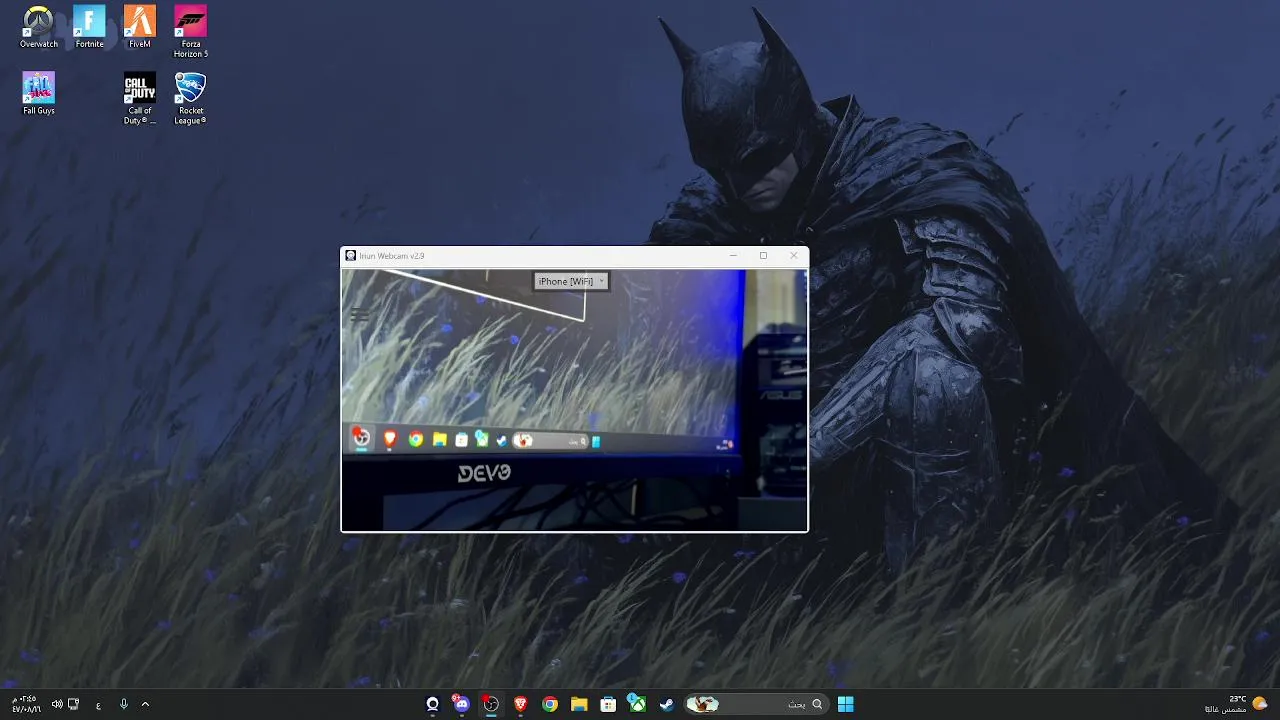This screenshot has height=720, width=1280.
Task: Select the Rocket League desktop icon
Action: click(x=190, y=98)
